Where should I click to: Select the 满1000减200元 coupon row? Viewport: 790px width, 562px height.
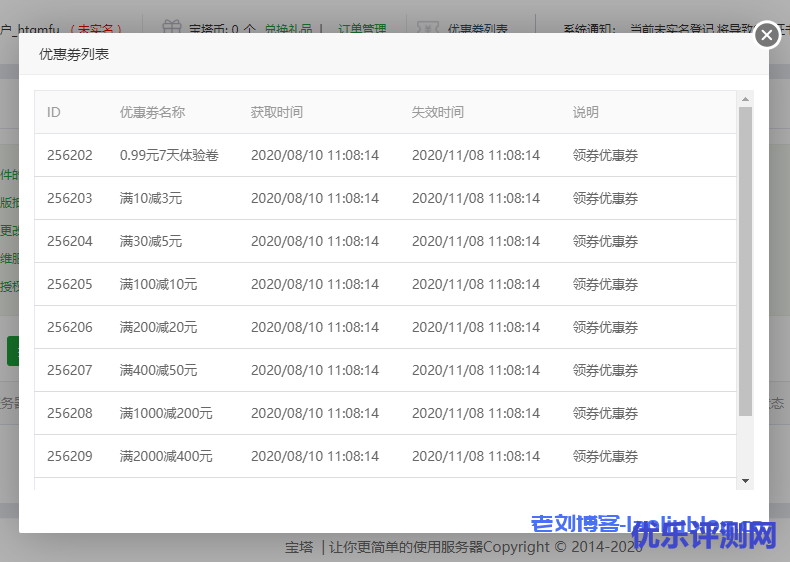tap(166, 413)
